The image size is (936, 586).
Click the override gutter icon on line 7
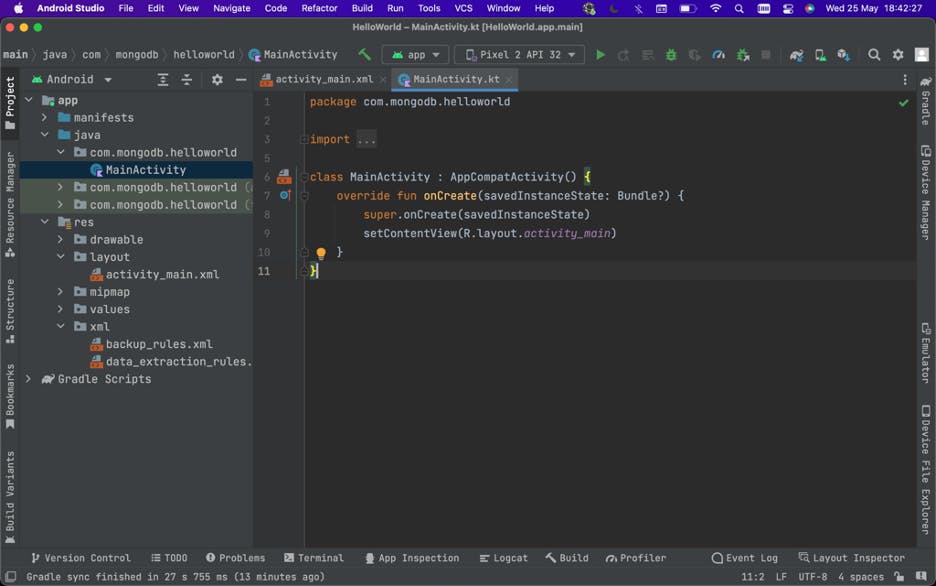pos(285,195)
